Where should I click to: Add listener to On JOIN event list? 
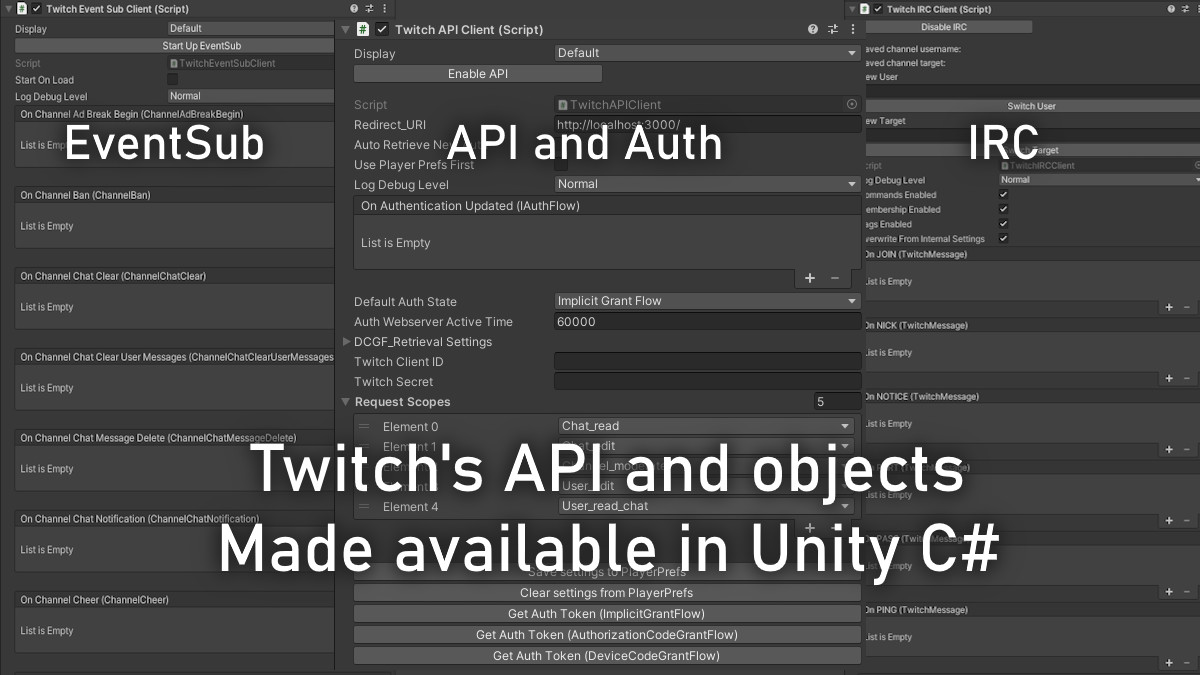click(x=1169, y=307)
